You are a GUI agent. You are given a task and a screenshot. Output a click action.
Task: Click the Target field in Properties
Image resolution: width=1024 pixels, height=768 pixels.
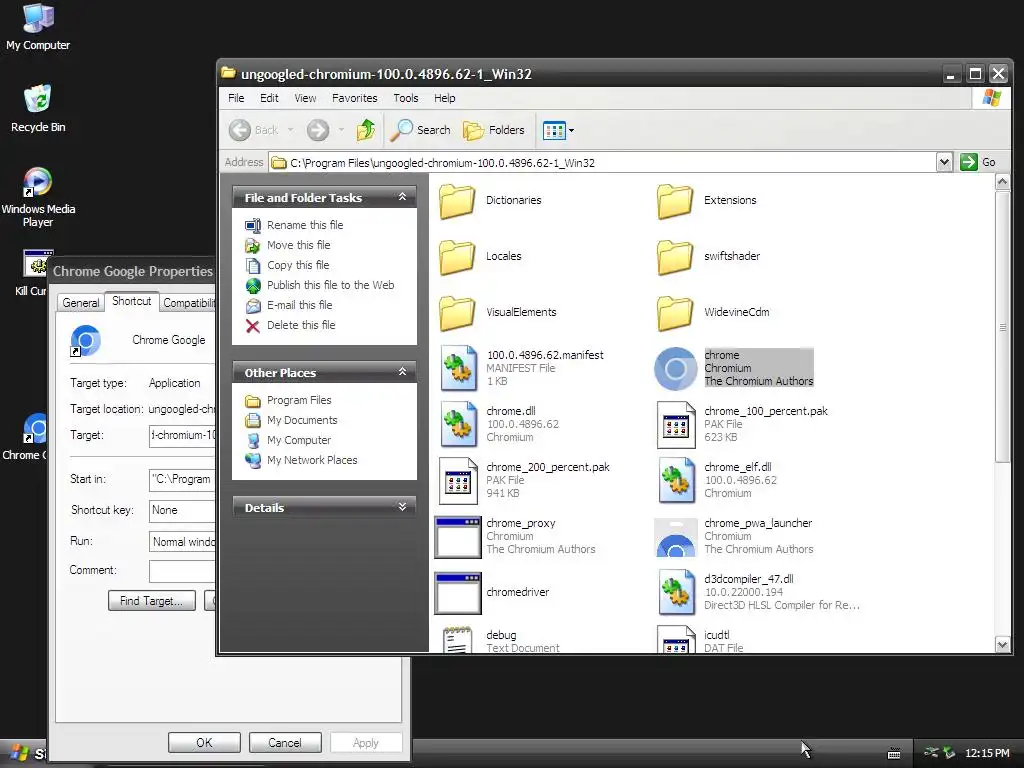click(182, 436)
